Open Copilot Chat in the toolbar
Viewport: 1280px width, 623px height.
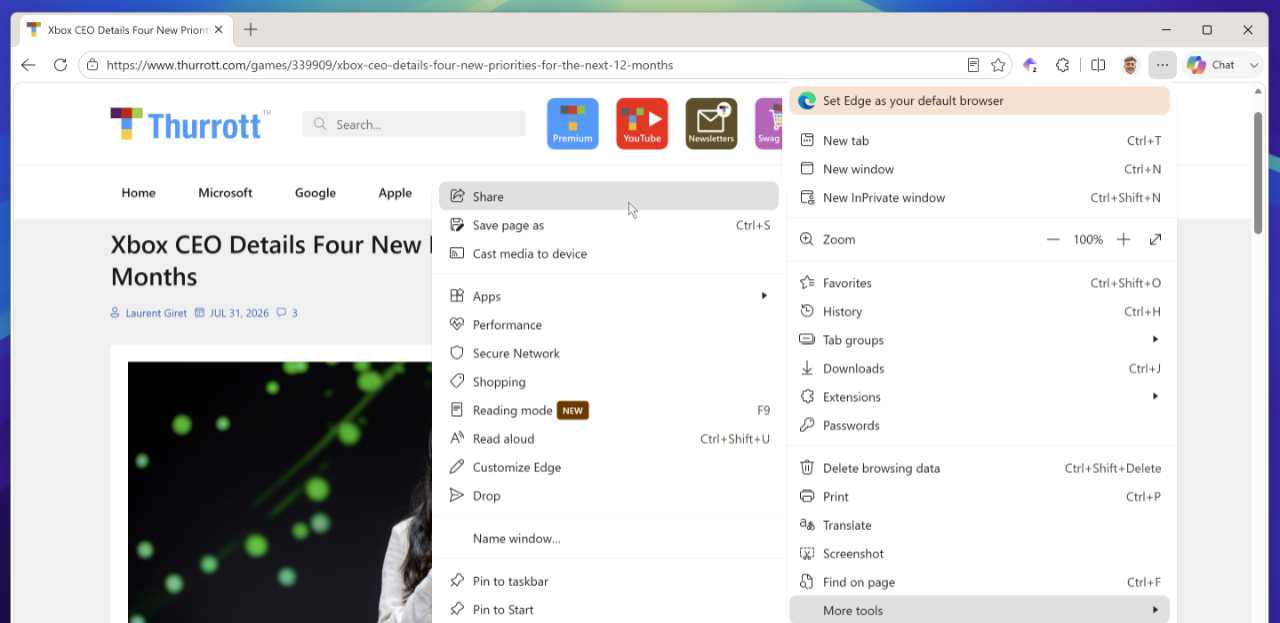(1211, 65)
